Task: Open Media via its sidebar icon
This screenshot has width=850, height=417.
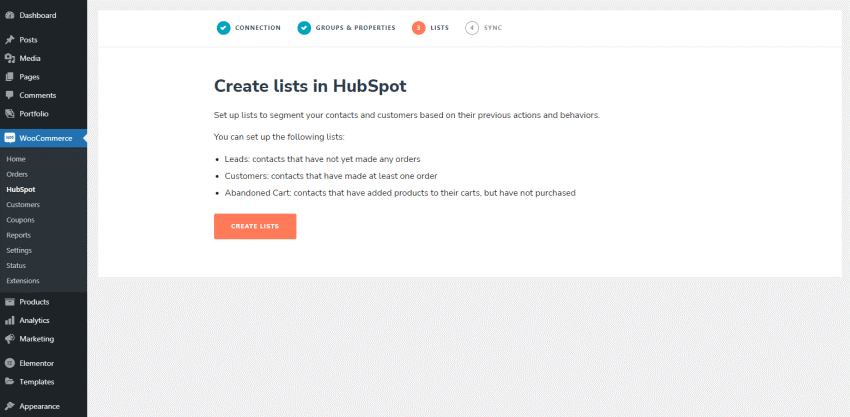Action: tap(9, 59)
